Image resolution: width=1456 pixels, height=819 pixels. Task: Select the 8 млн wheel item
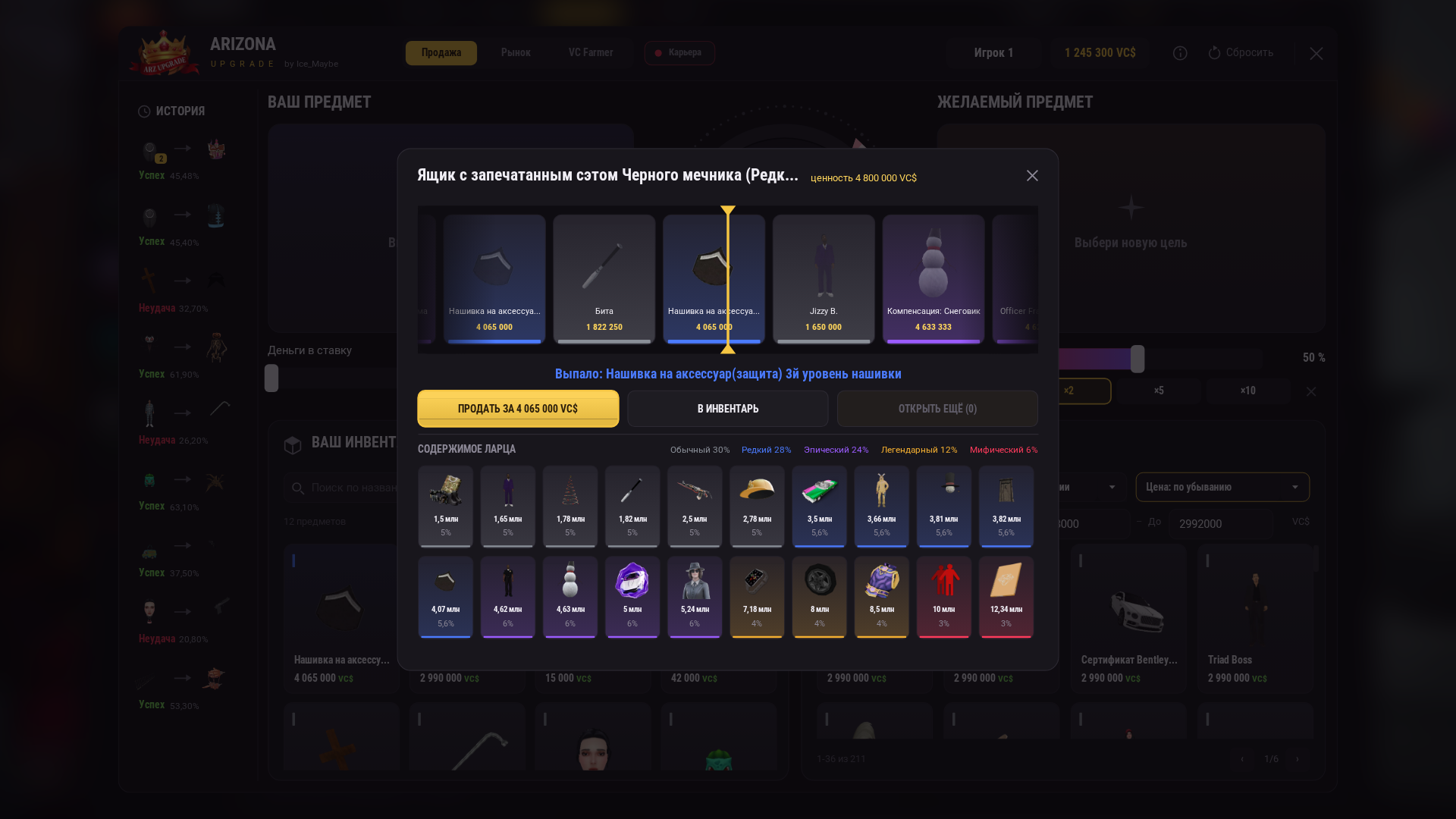820,598
